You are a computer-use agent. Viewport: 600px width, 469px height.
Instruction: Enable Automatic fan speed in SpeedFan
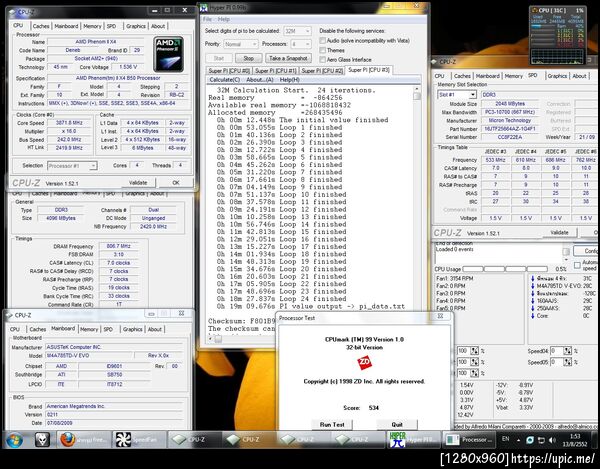click(577, 265)
